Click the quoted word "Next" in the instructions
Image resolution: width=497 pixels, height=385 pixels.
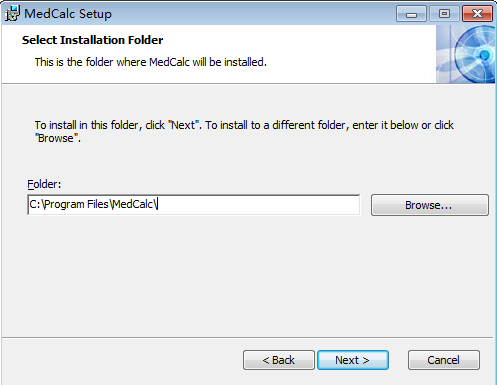(184, 125)
